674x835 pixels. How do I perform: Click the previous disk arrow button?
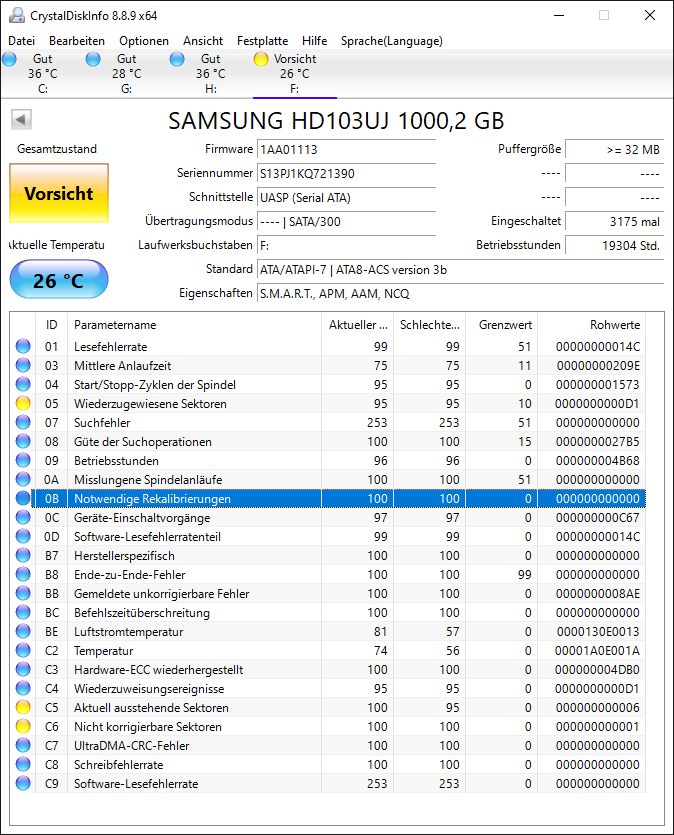[x=21, y=119]
